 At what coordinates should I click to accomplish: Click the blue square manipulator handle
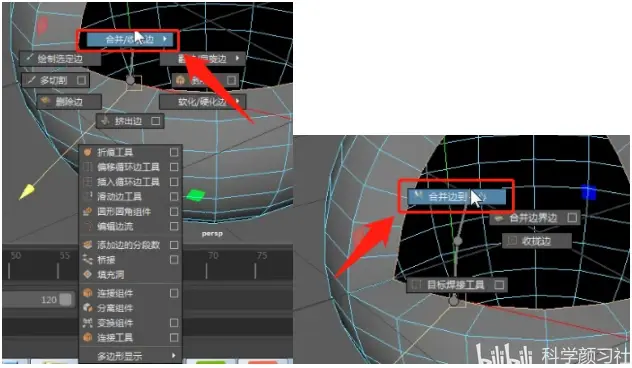click(589, 192)
